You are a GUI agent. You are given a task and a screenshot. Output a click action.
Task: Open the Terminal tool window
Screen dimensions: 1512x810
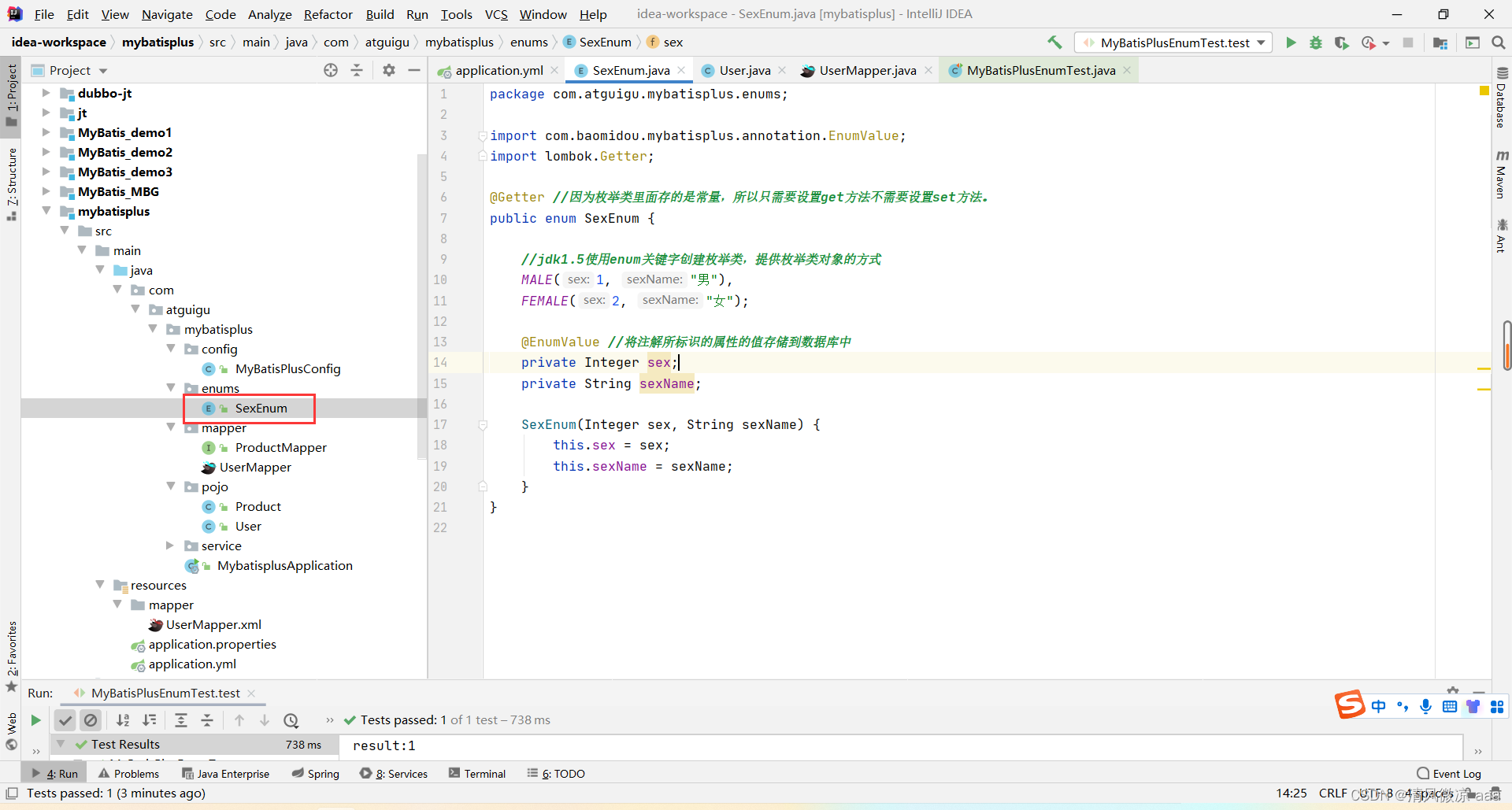(477, 774)
